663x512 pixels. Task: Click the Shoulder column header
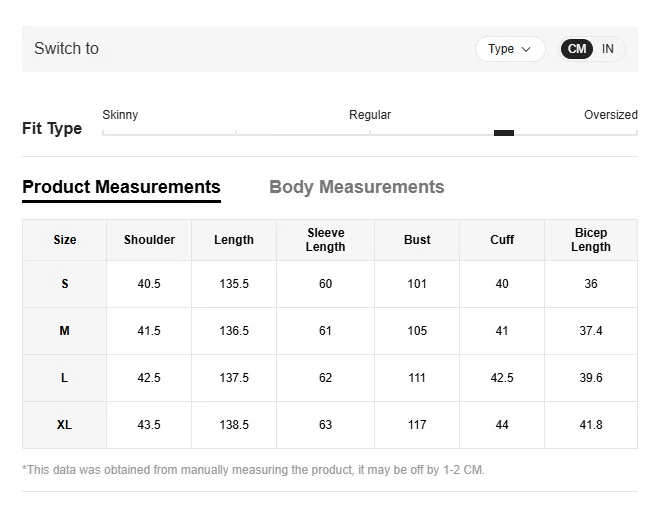click(x=149, y=240)
